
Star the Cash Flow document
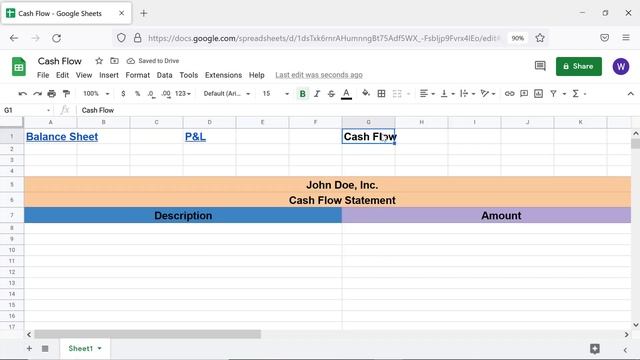(99, 61)
